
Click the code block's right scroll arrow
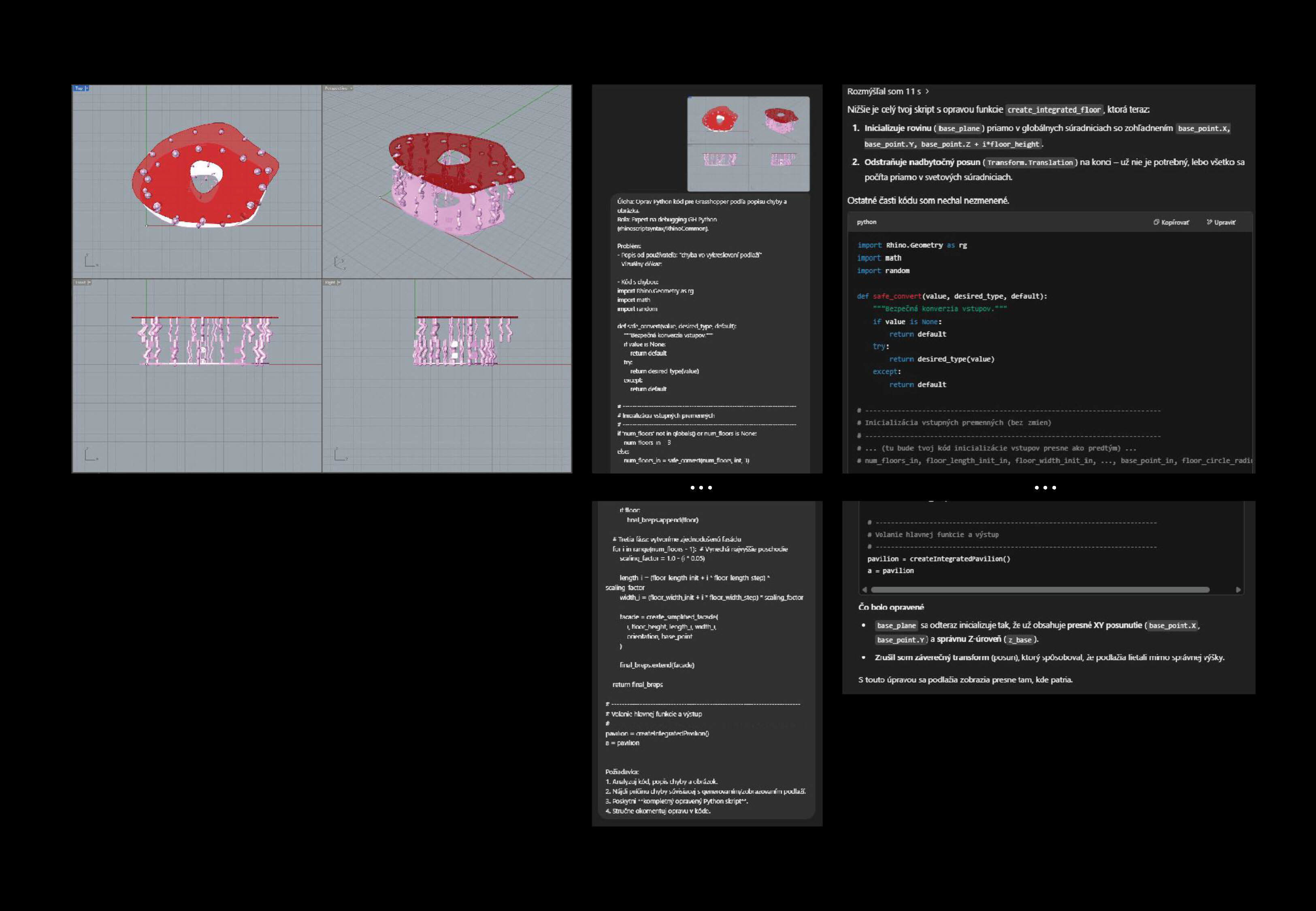[1238, 590]
